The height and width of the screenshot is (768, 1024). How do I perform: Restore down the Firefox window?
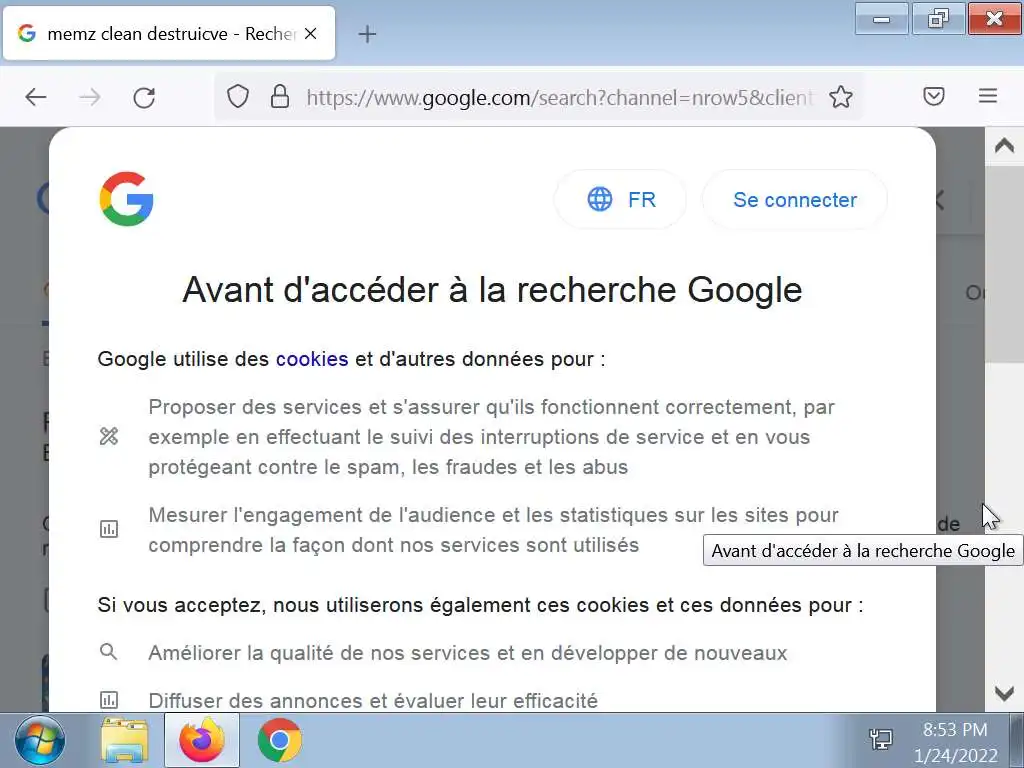(x=938, y=18)
